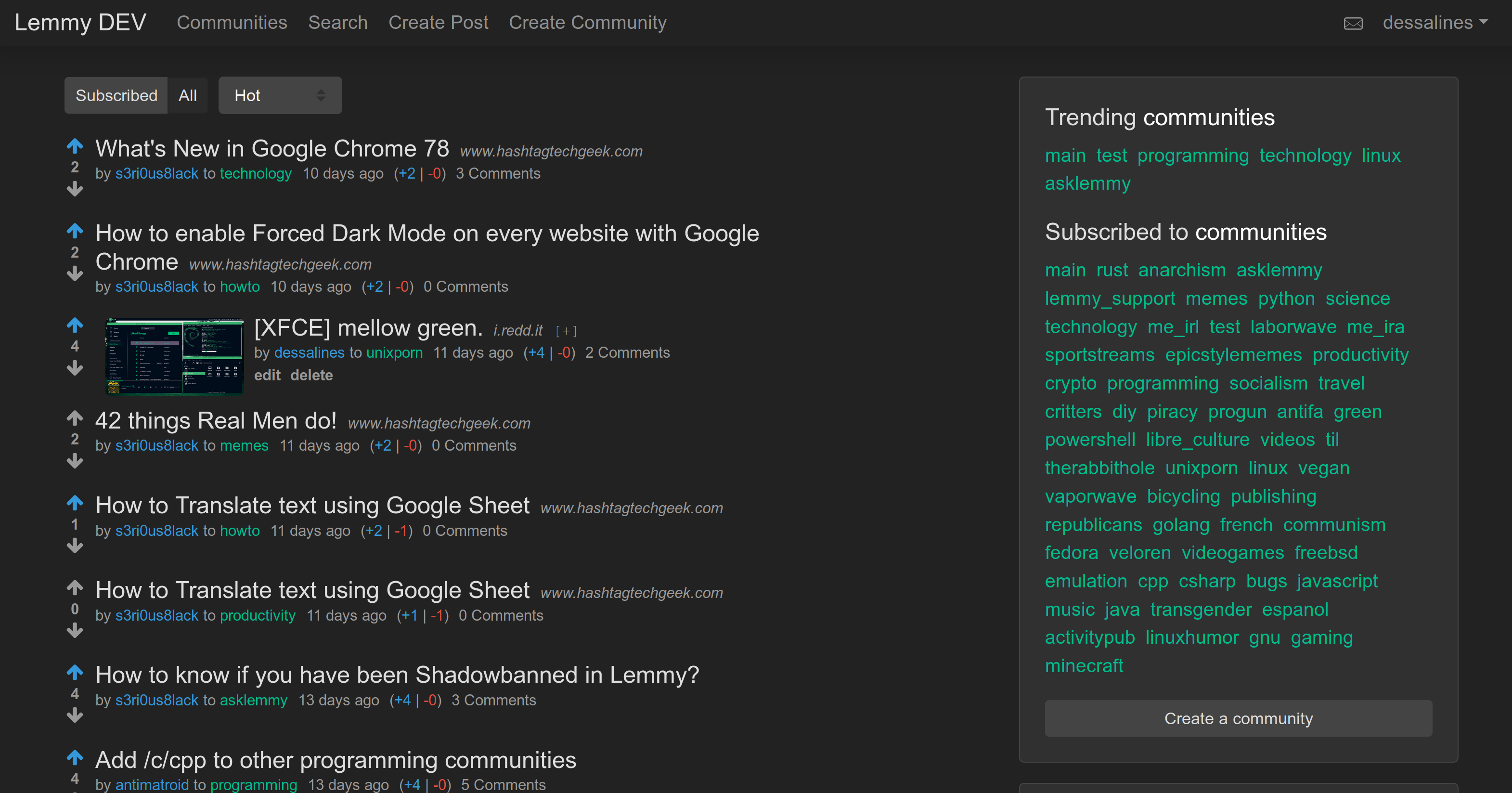Viewport: 1512px width, 793px height.
Task: Downvote the Forced Dark Mode post
Action: 75,273
